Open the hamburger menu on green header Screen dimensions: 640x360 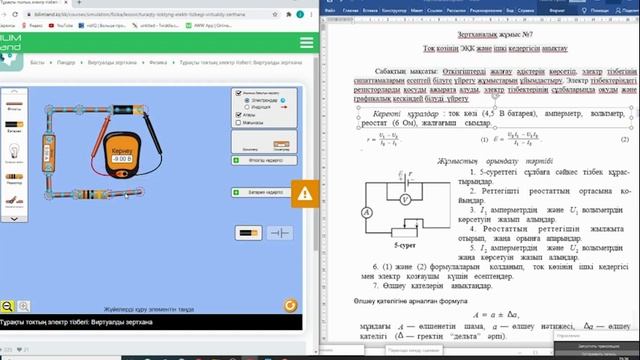(306, 42)
